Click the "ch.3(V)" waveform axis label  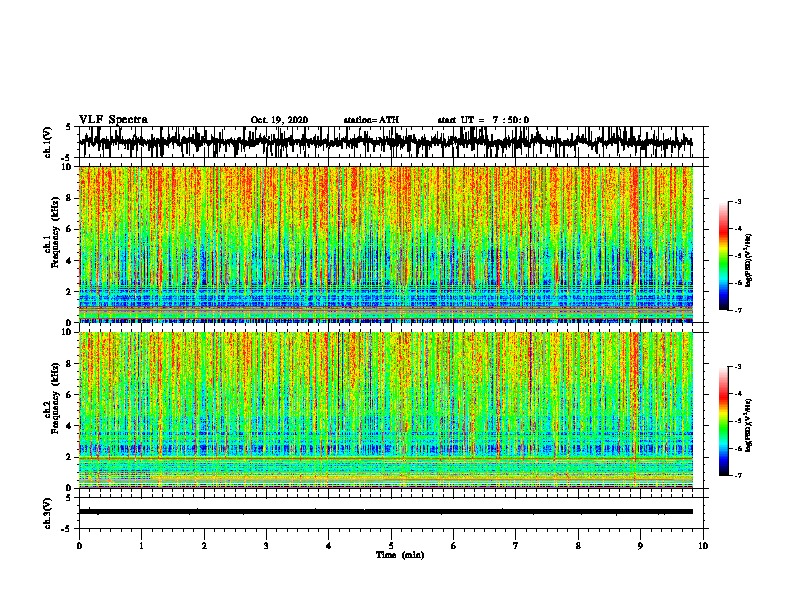[x=48, y=513]
